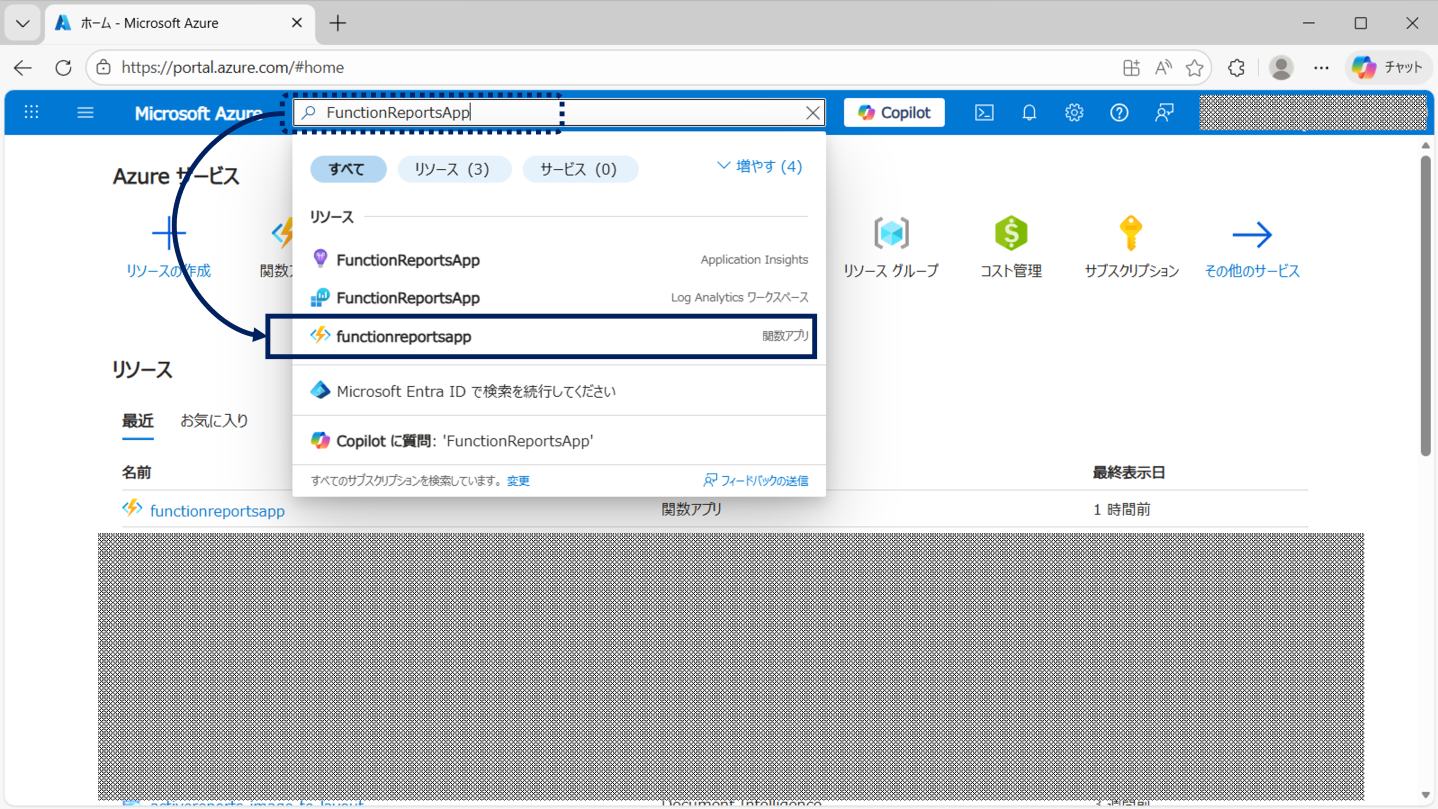This screenshot has height=809, width=1438.
Task: Click page vertical scrollbar thumb
Action: point(1426,306)
